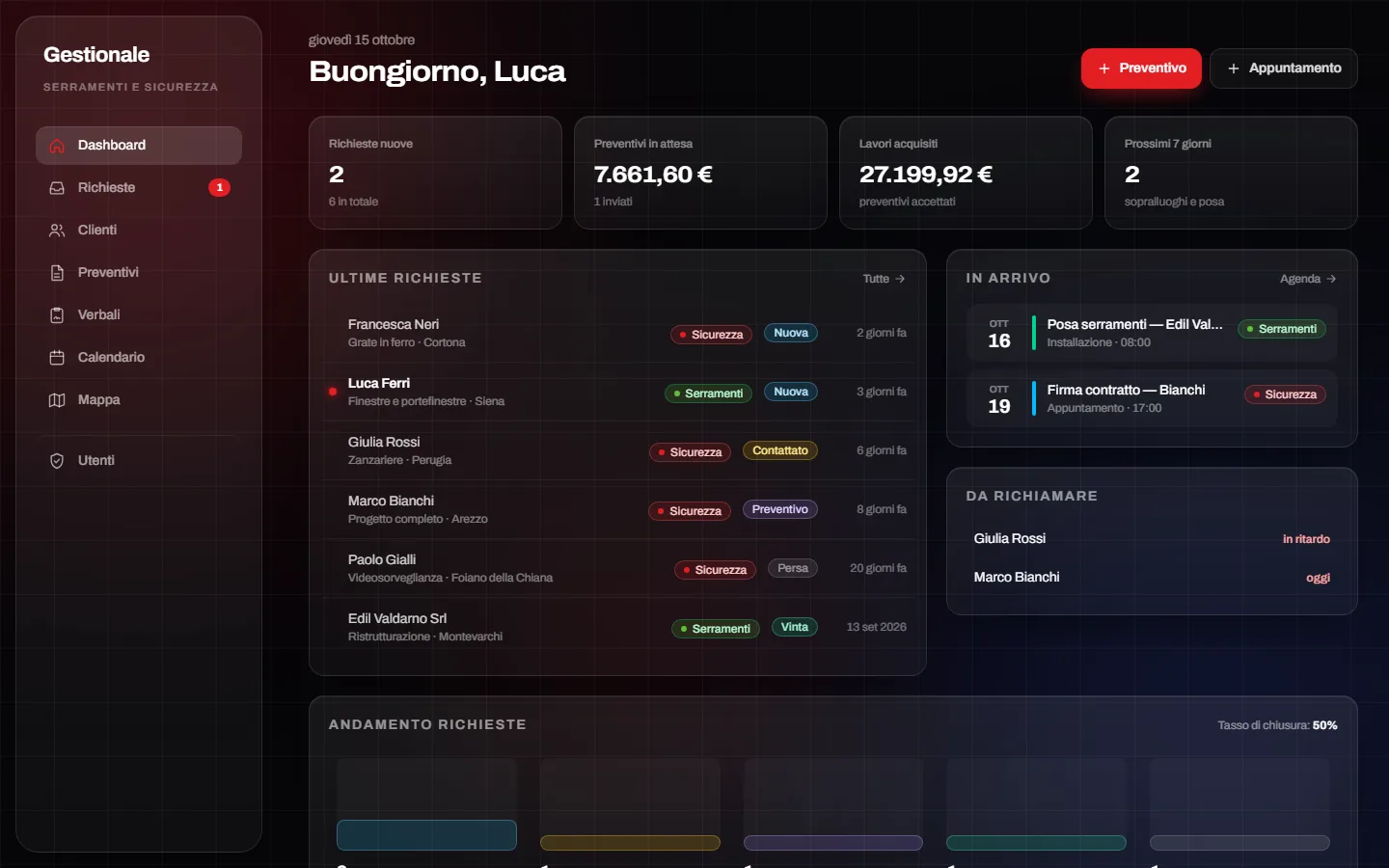Image resolution: width=1389 pixels, height=868 pixels.
Task: Create a new Preventivo
Action: (x=1141, y=68)
